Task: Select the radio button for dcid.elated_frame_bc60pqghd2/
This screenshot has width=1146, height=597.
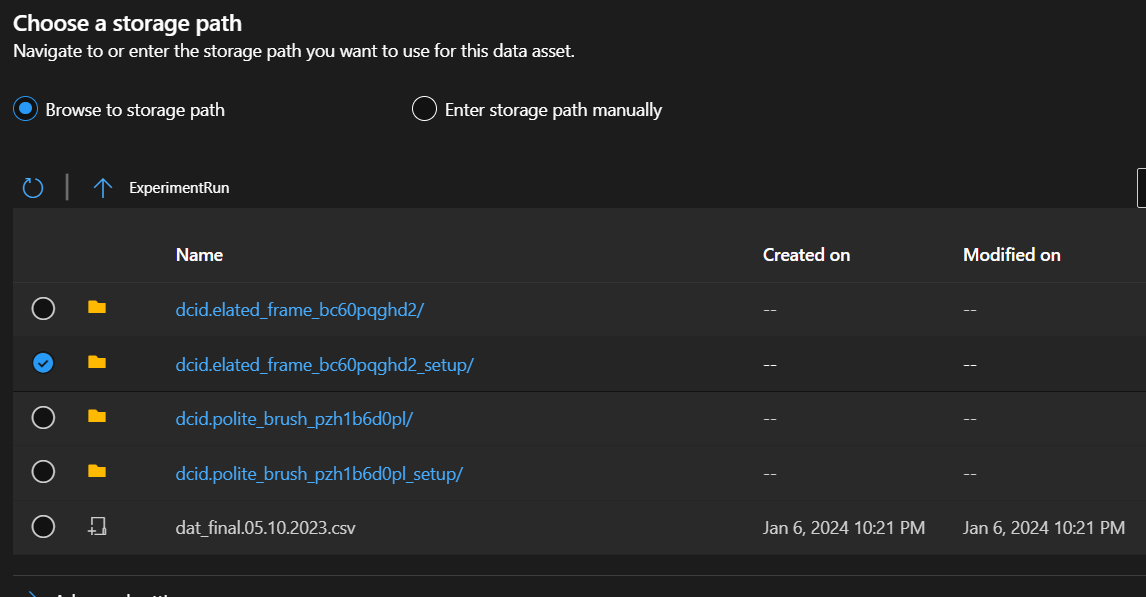Action: click(x=43, y=309)
